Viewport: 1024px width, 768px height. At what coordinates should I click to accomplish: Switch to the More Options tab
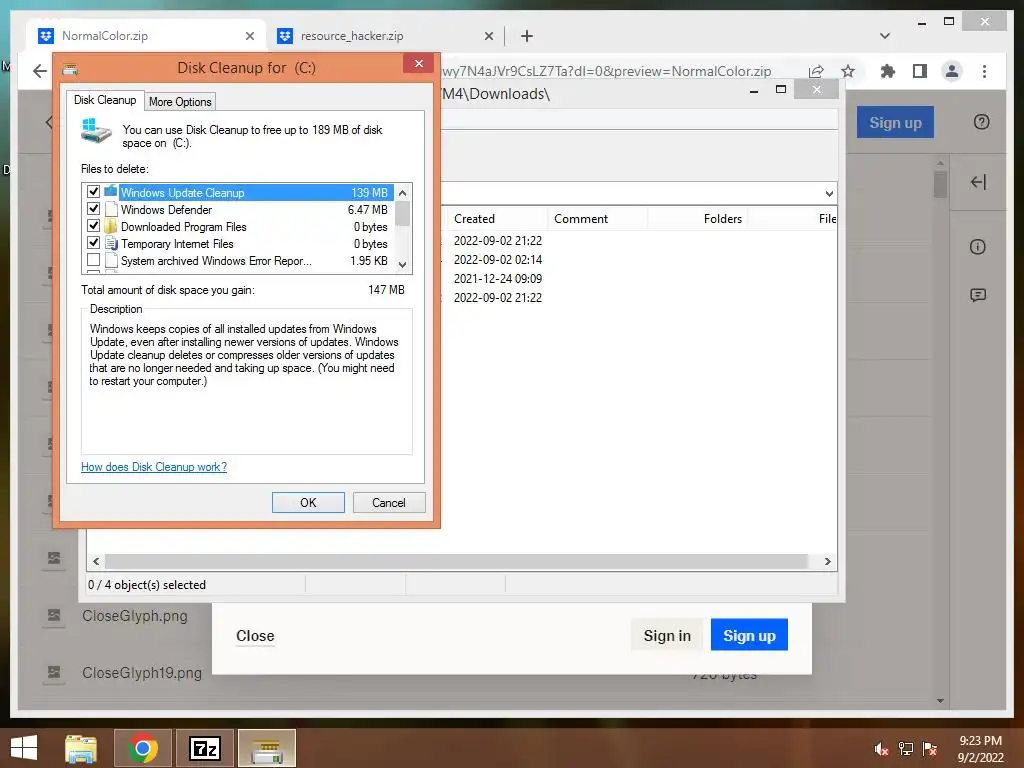tap(180, 102)
